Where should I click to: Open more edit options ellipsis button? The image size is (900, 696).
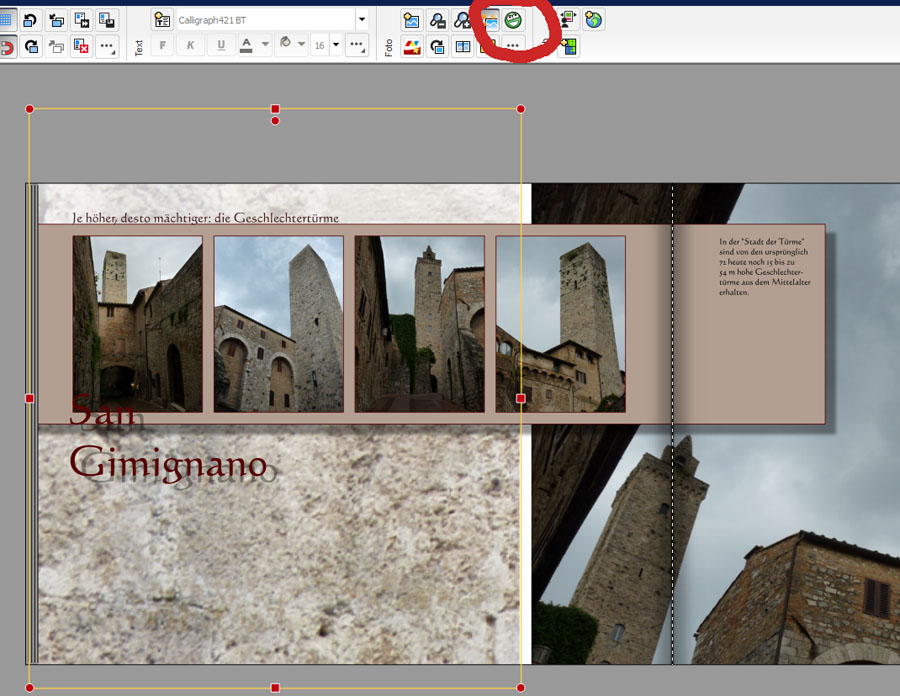coord(107,46)
